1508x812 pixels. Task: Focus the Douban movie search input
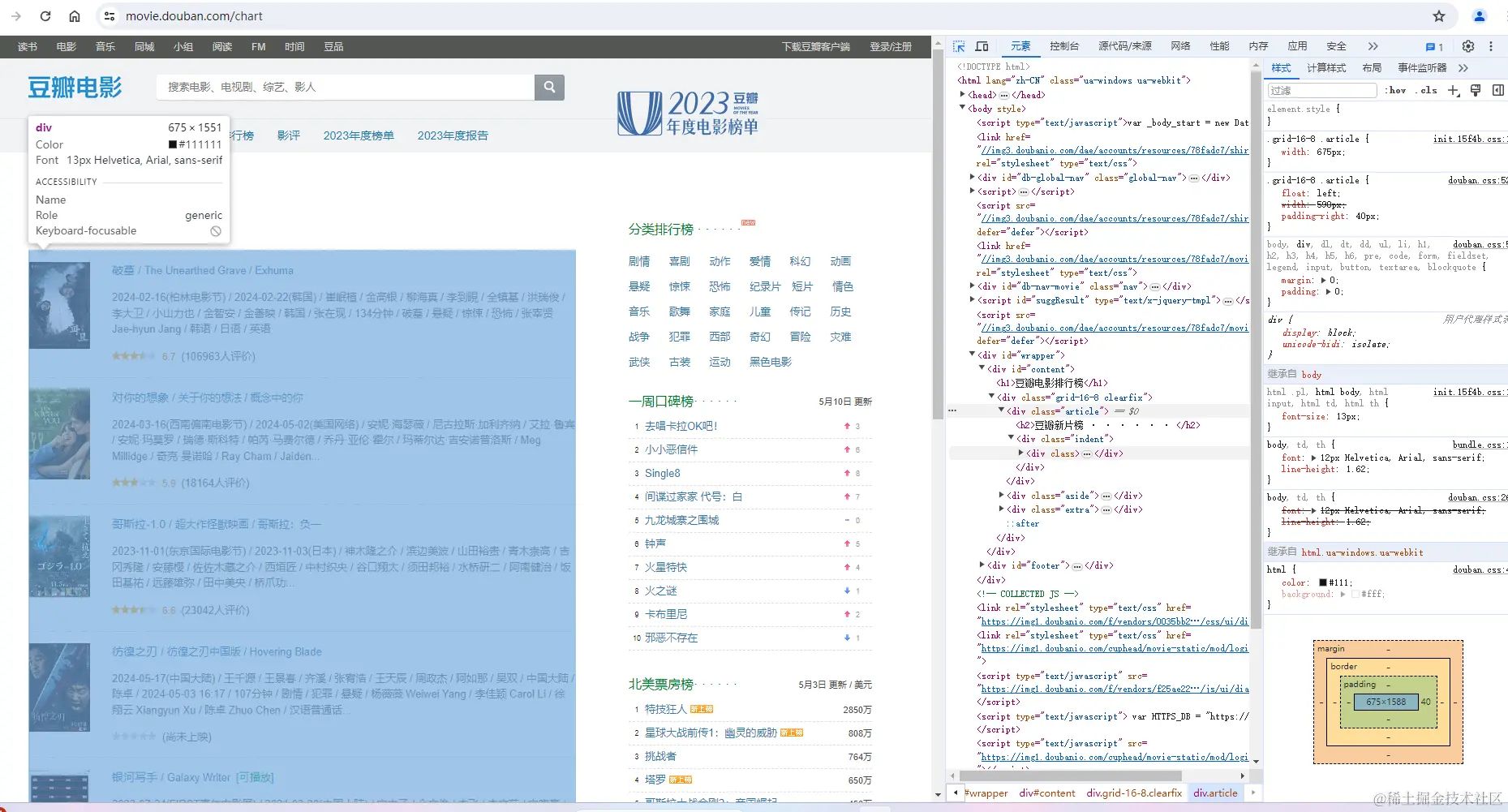click(346, 87)
